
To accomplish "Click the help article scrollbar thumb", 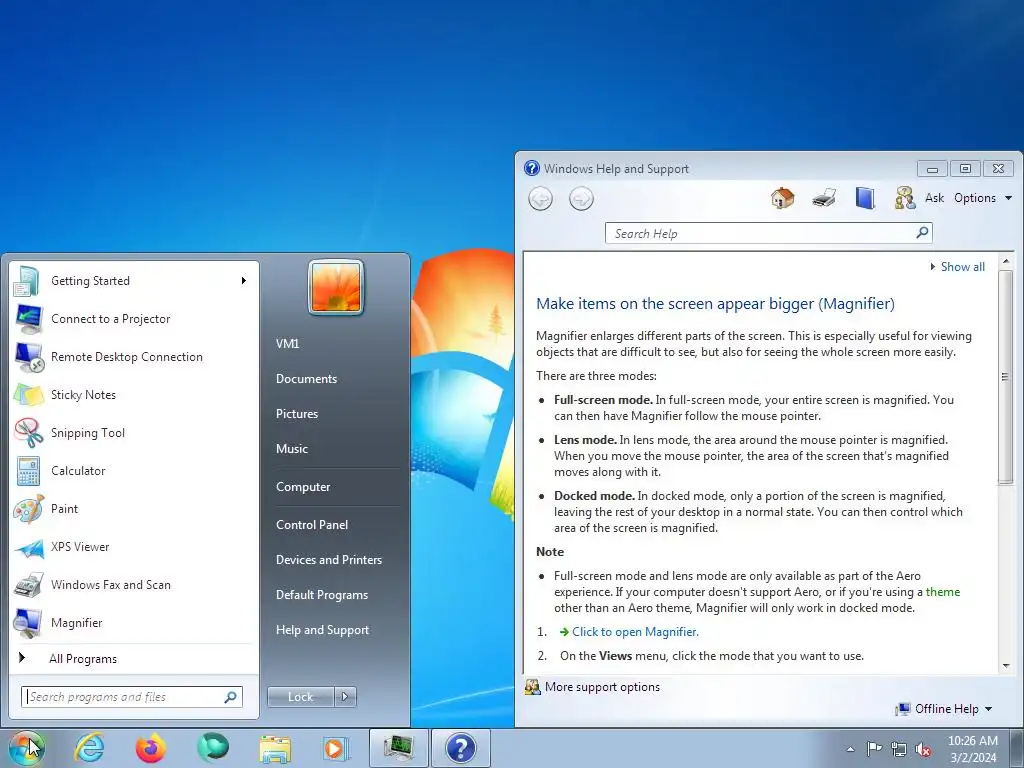I will 1005,377.
